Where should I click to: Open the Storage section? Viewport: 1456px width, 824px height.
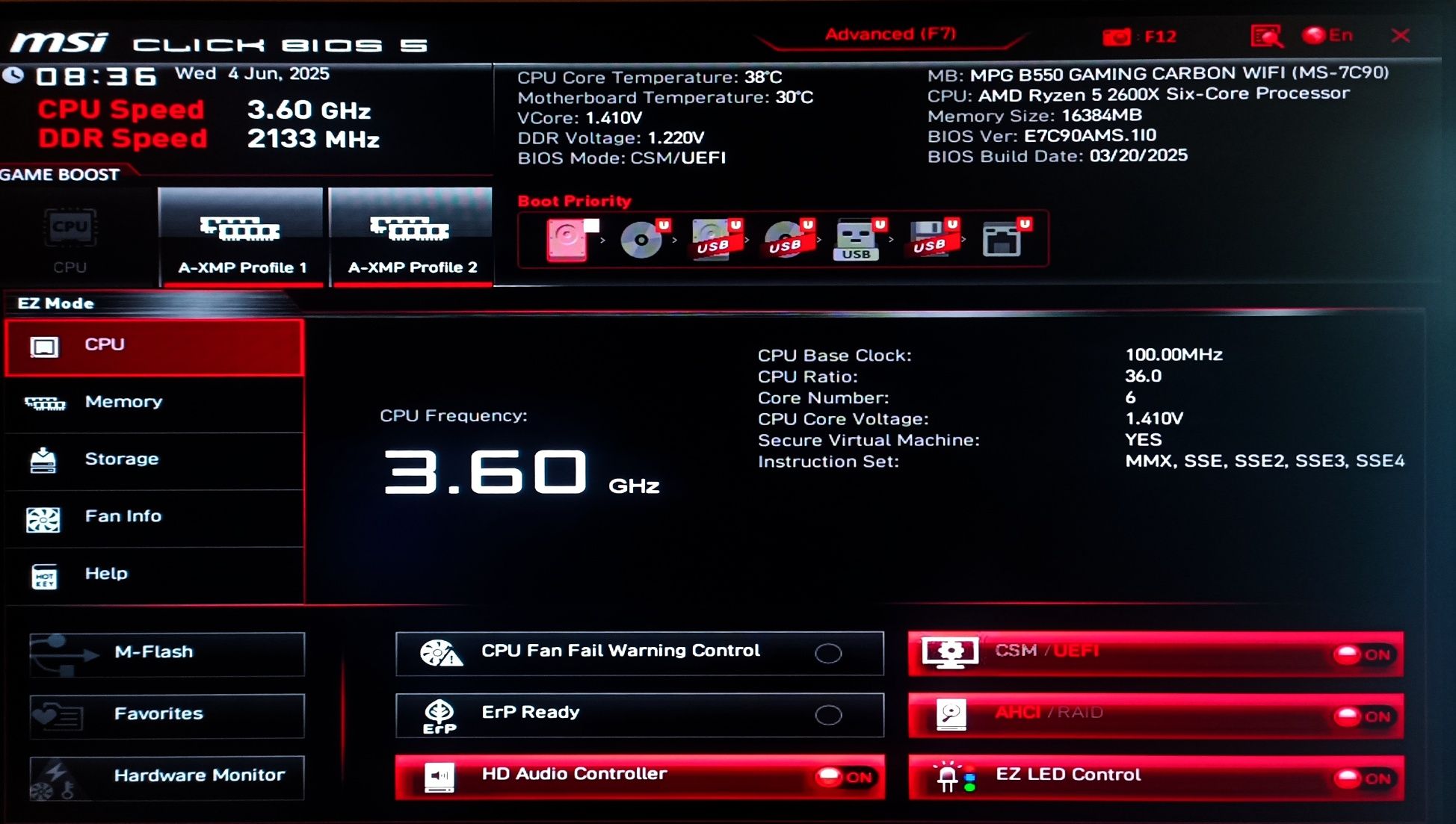[x=154, y=460]
